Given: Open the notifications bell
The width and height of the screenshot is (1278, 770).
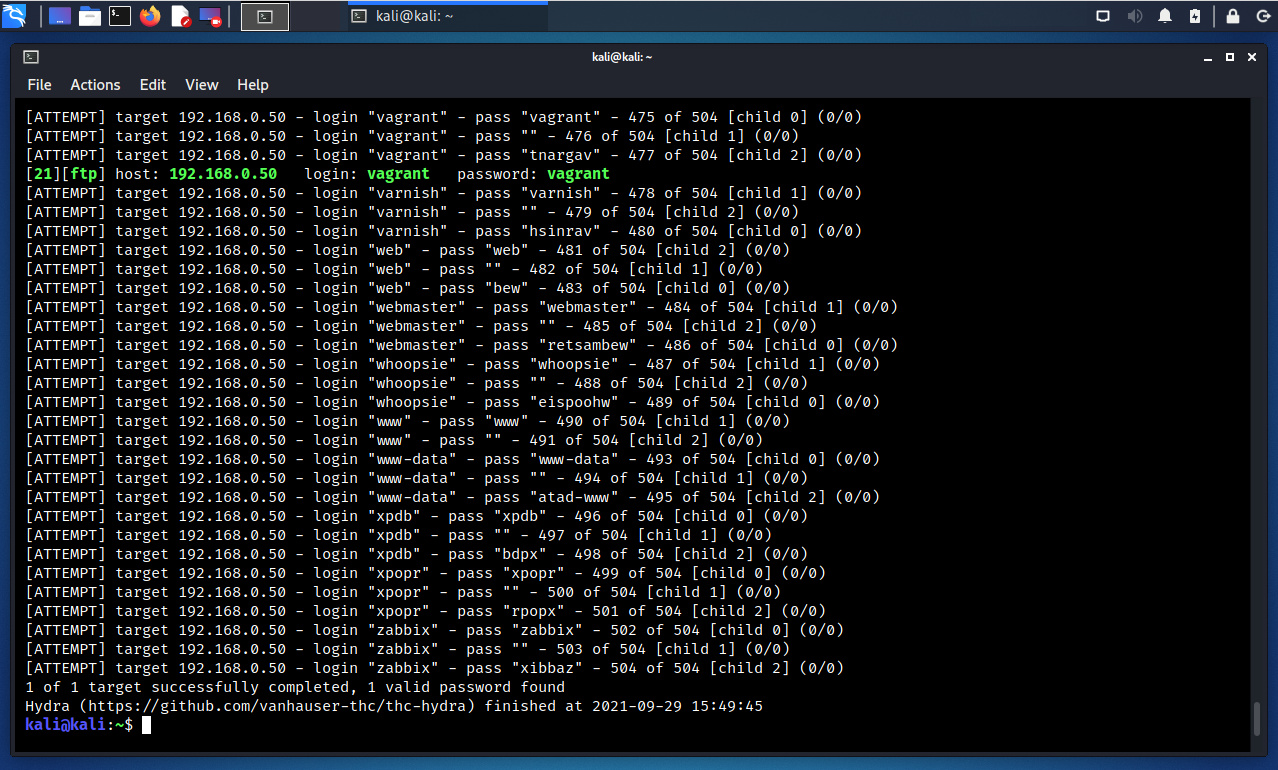Looking at the screenshot, I should tap(1165, 16).
